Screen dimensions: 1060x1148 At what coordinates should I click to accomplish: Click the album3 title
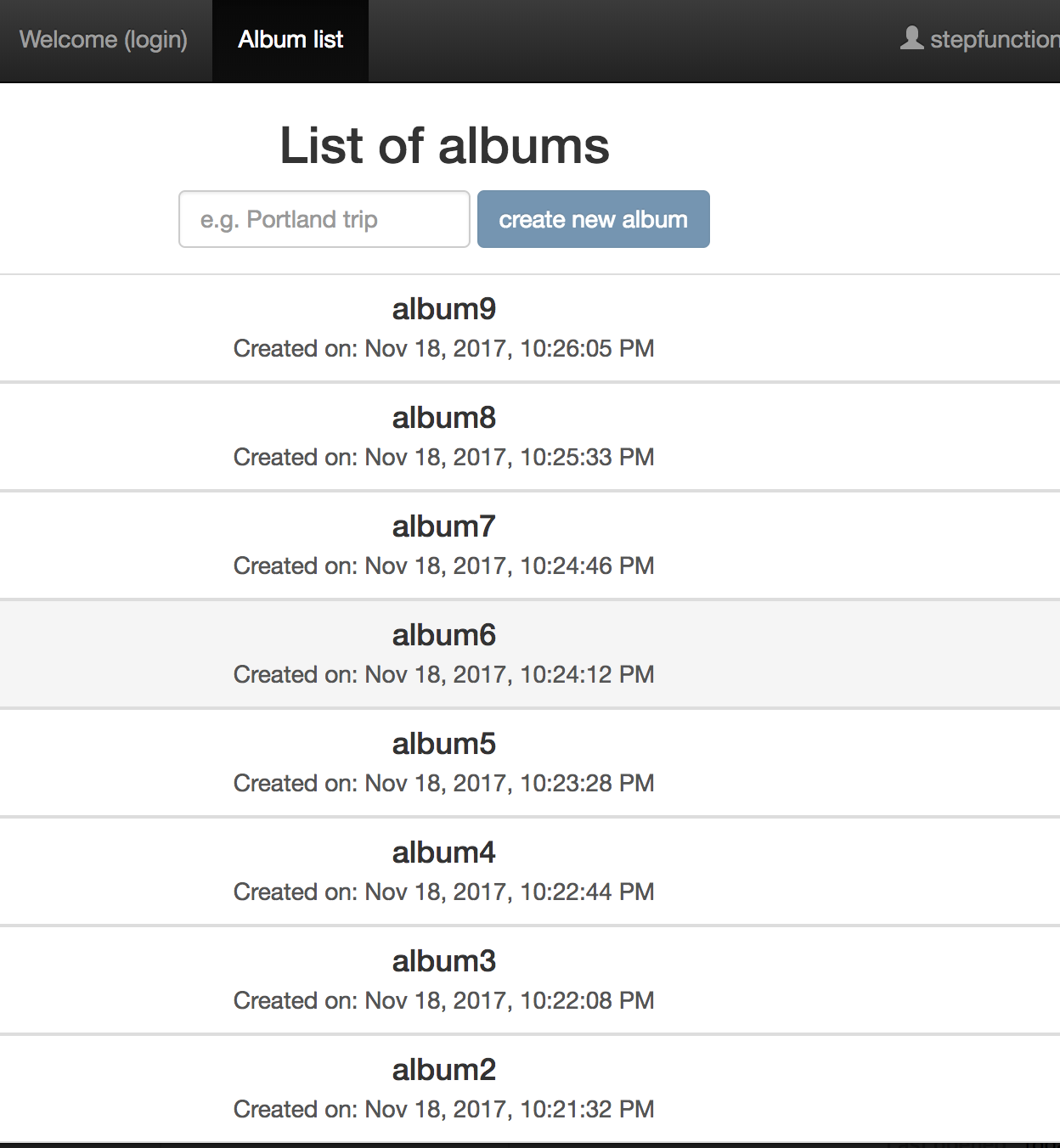click(444, 961)
